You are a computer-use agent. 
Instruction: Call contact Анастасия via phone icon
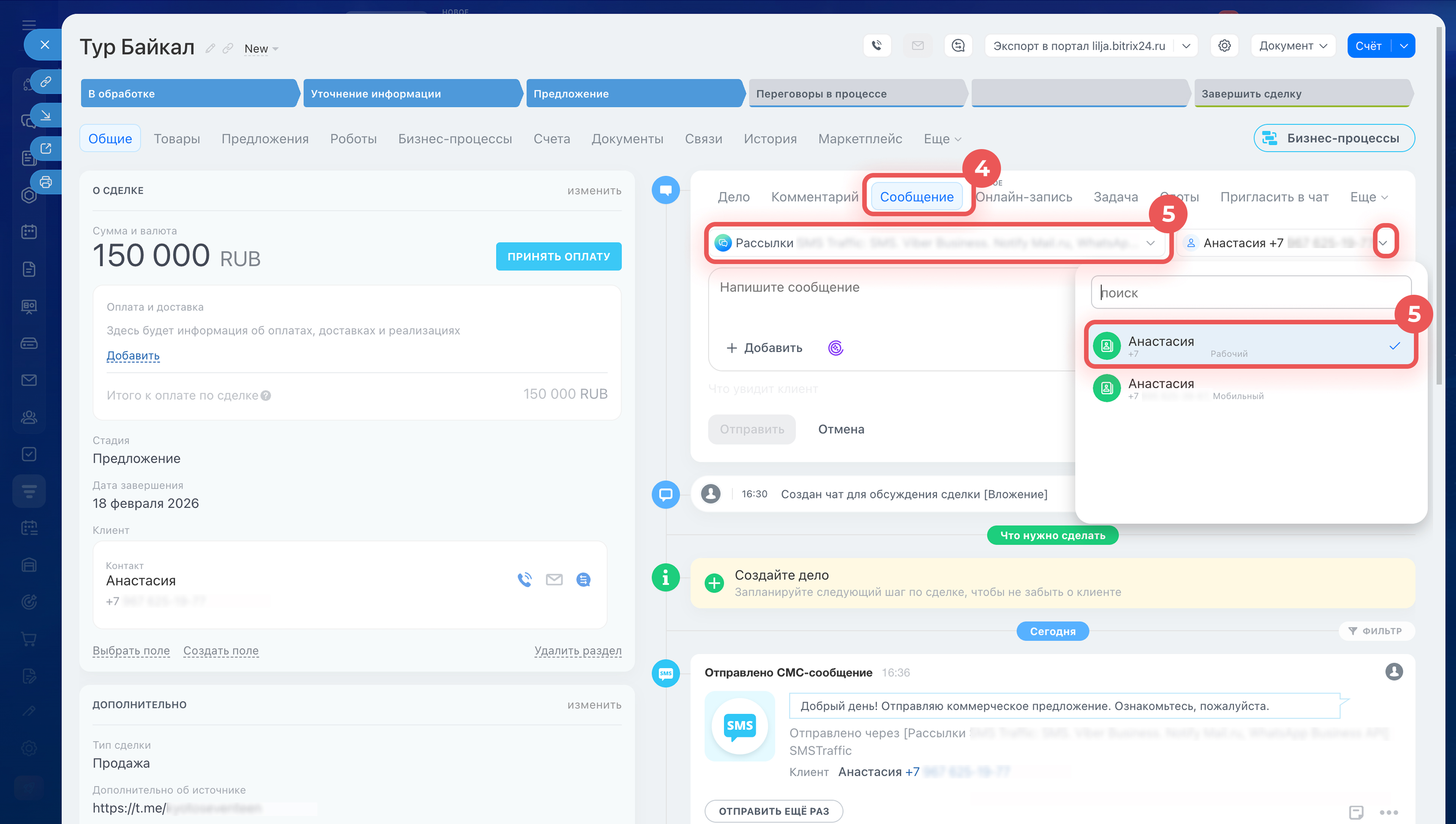coord(524,579)
